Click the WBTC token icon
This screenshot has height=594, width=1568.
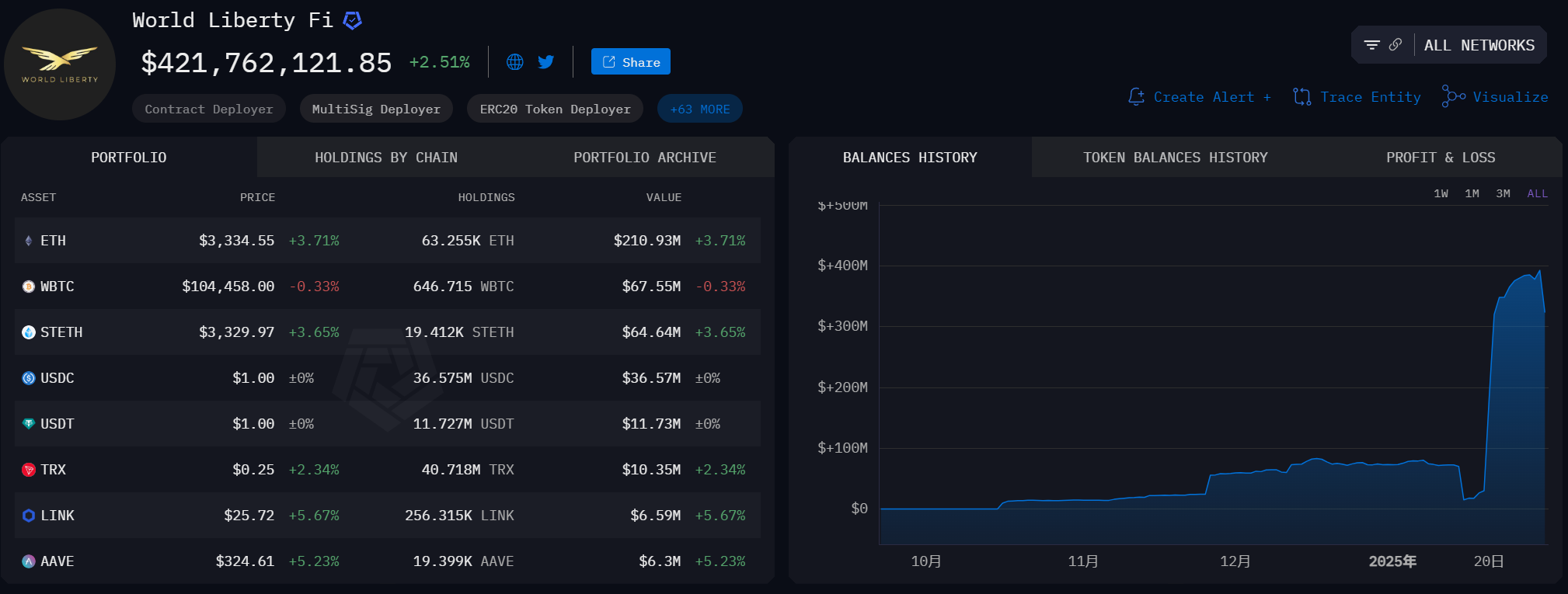[x=29, y=287]
